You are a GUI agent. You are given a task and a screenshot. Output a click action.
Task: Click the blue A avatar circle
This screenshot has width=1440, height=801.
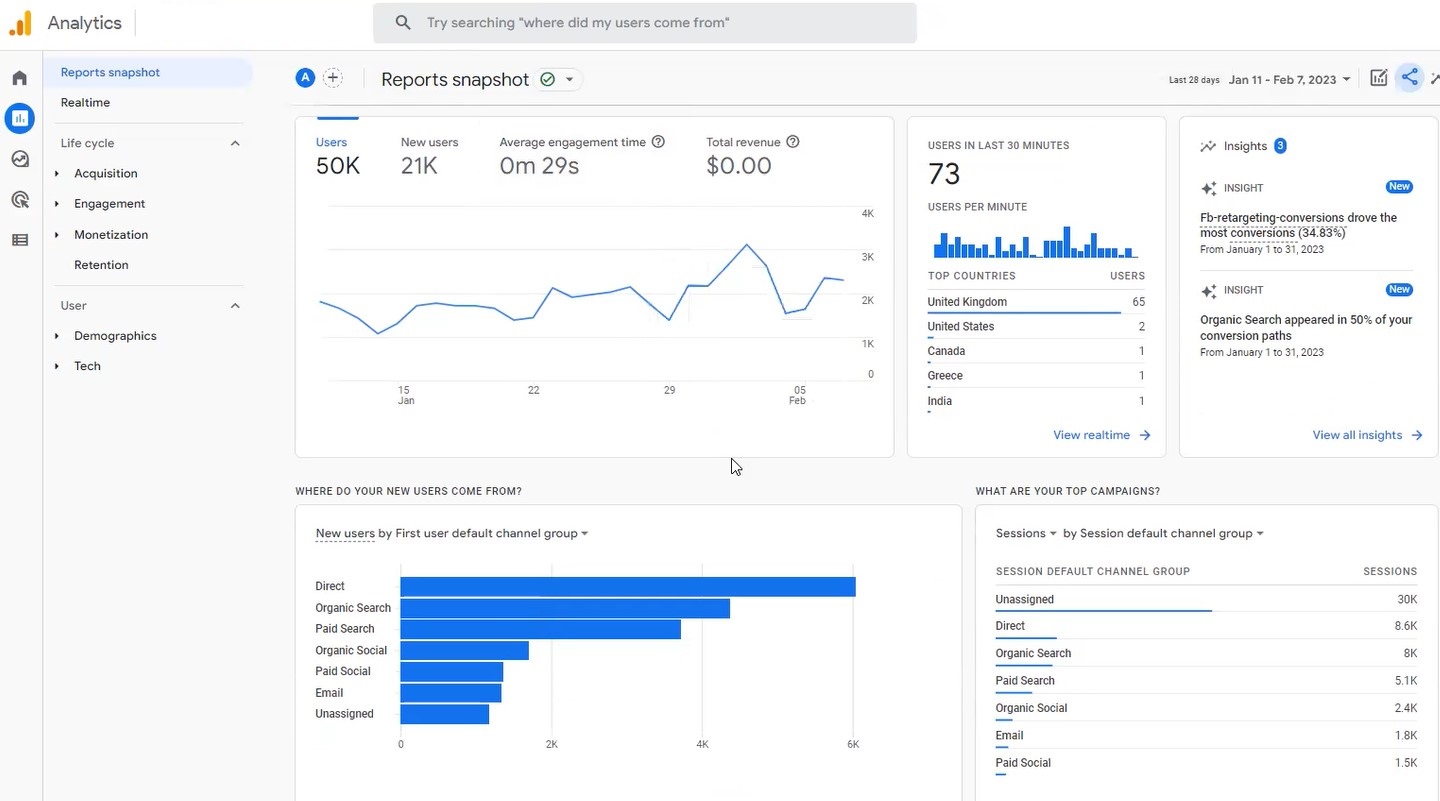coord(305,77)
